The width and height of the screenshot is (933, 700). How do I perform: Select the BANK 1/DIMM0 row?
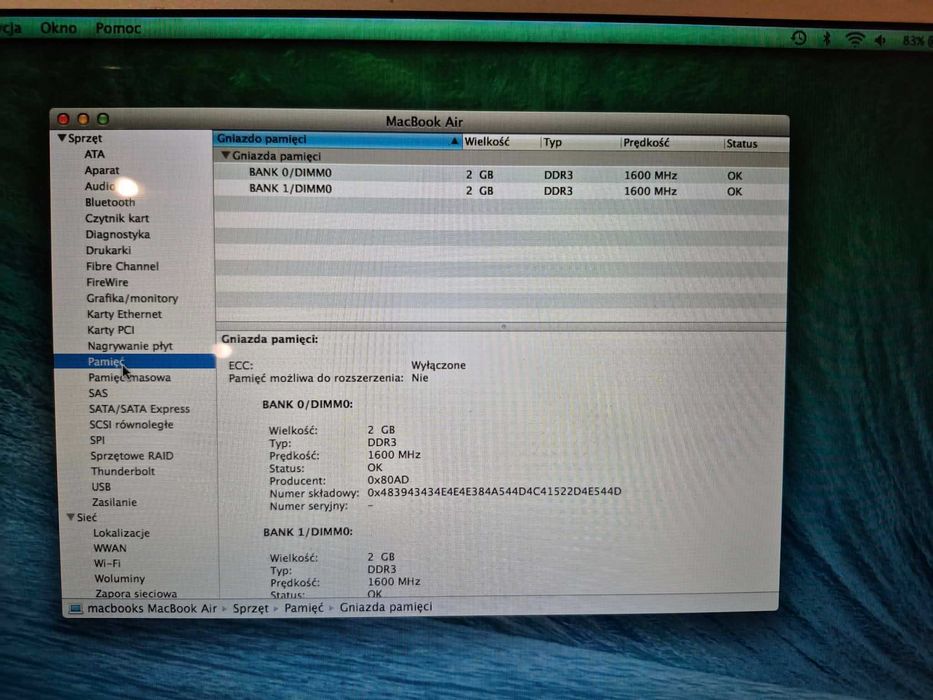coord(501,190)
